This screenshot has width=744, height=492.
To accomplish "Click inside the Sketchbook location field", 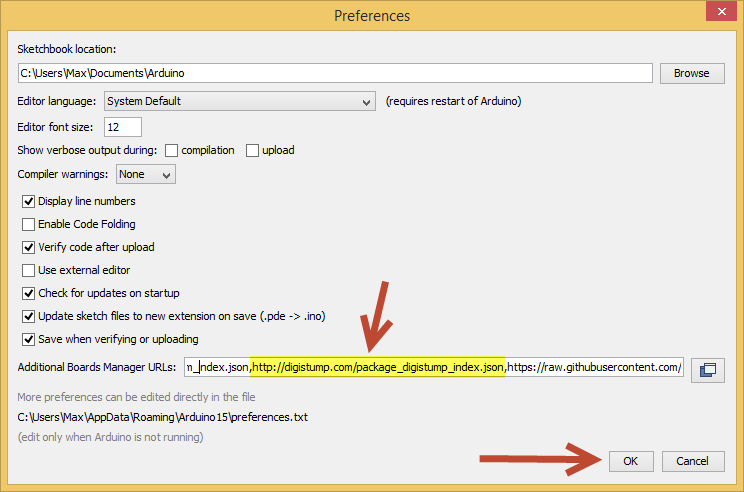I will click(x=335, y=73).
